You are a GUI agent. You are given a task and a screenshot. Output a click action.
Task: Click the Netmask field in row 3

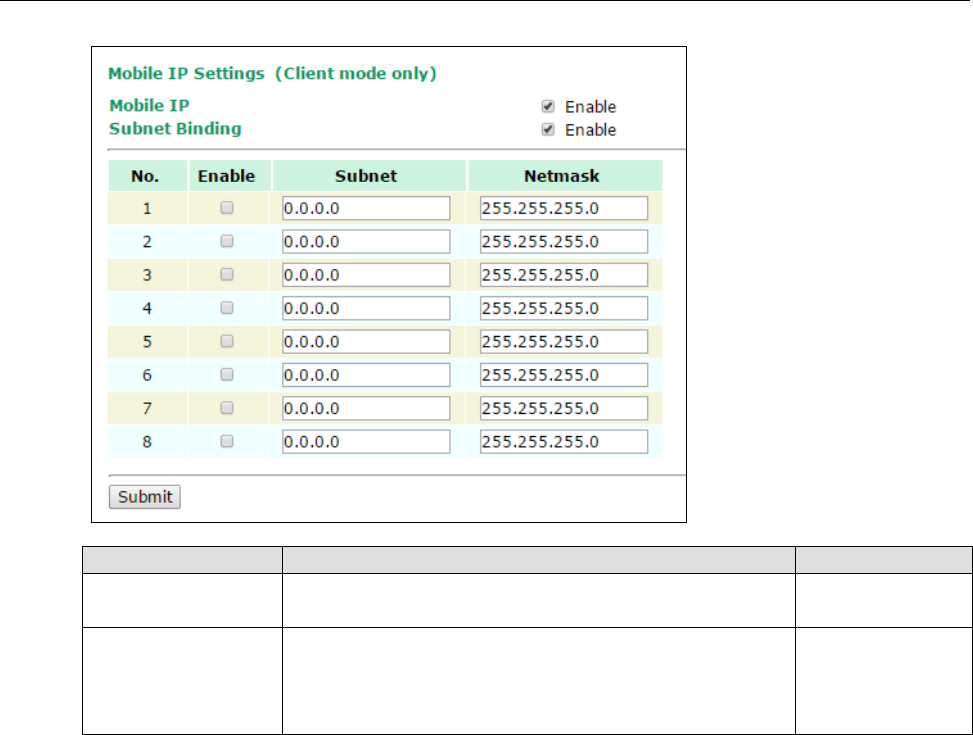point(564,275)
